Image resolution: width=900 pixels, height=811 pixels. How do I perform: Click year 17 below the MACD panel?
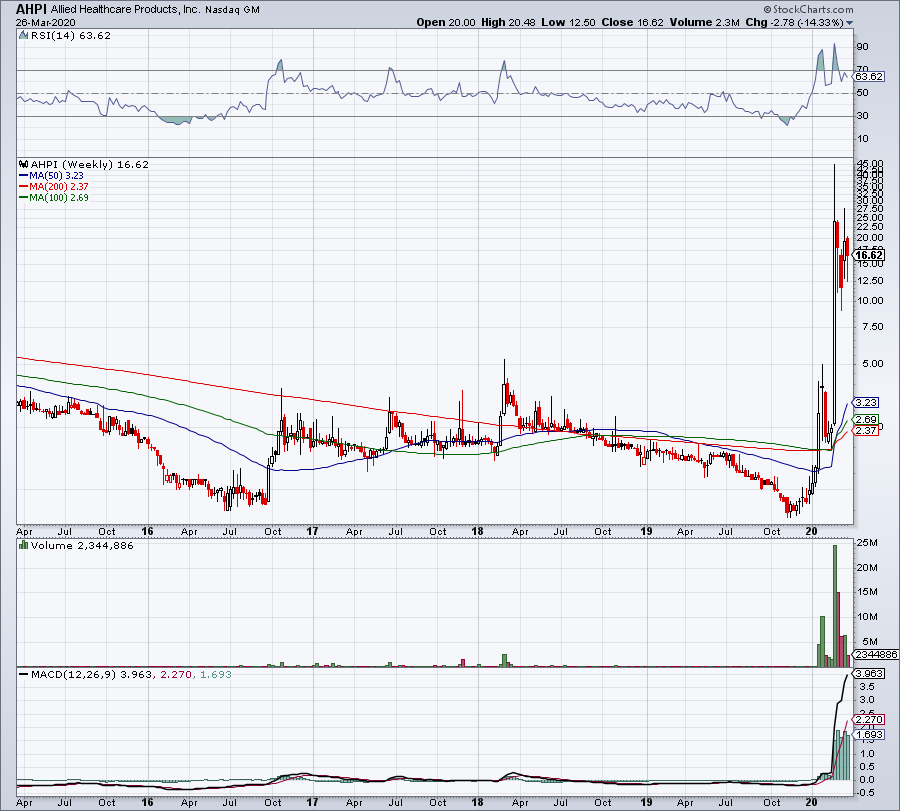[x=312, y=802]
